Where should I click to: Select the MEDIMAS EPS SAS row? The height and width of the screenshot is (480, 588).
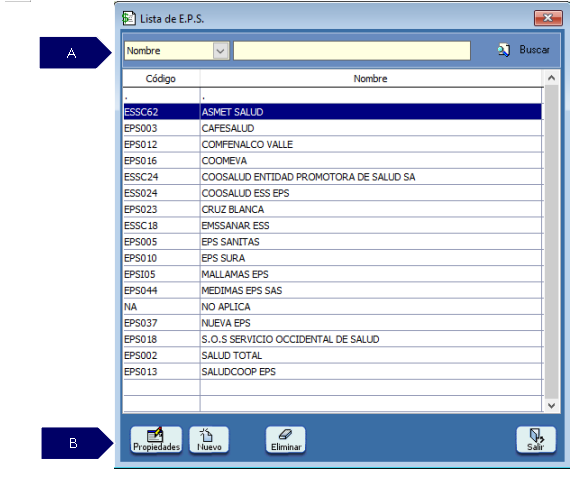click(333, 291)
